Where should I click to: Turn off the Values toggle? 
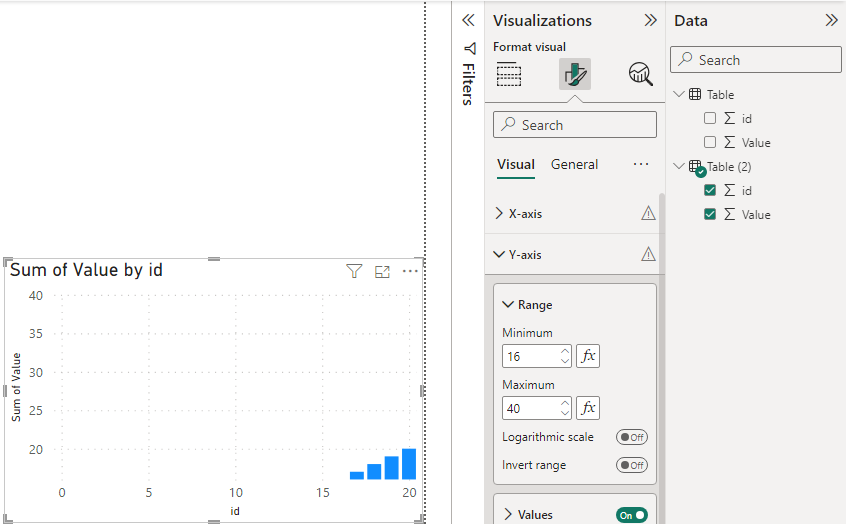pyautogui.click(x=632, y=515)
